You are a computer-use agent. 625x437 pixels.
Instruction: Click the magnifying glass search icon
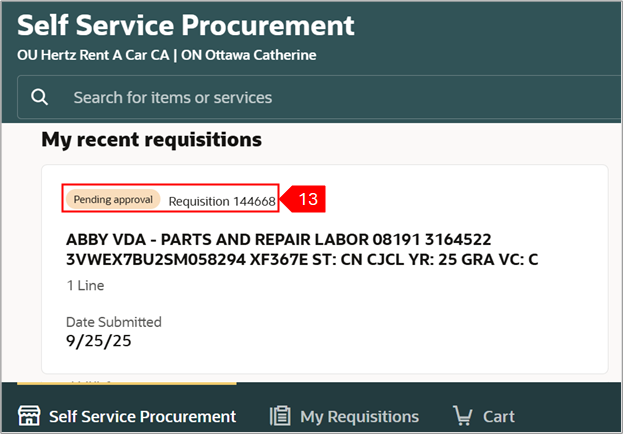coord(40,97)
